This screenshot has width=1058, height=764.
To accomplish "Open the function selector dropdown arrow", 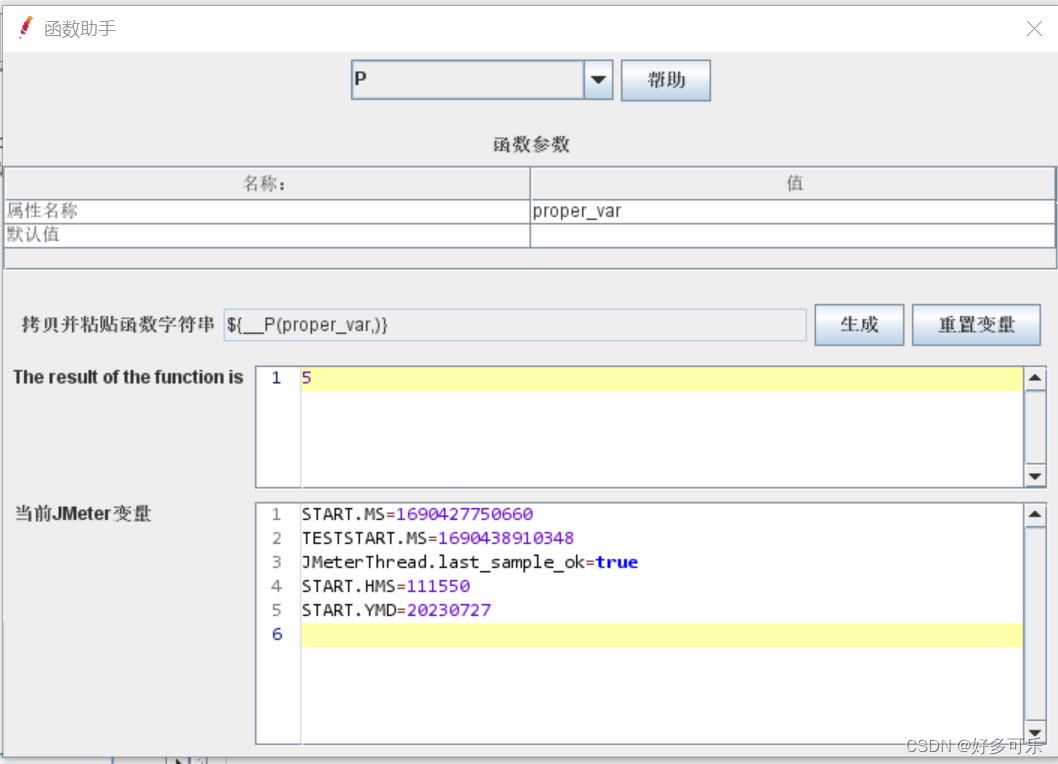I will click(598, 80).
